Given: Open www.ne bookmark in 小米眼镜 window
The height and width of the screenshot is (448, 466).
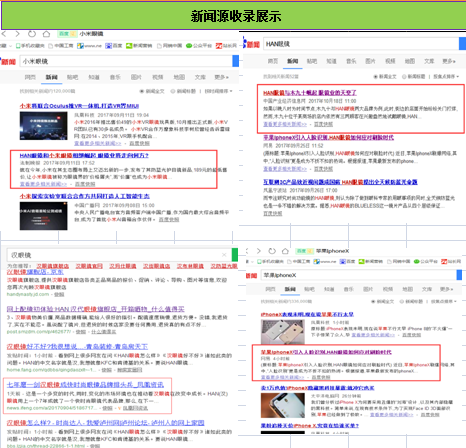Looking at the screenshot, I should point(89,46).
